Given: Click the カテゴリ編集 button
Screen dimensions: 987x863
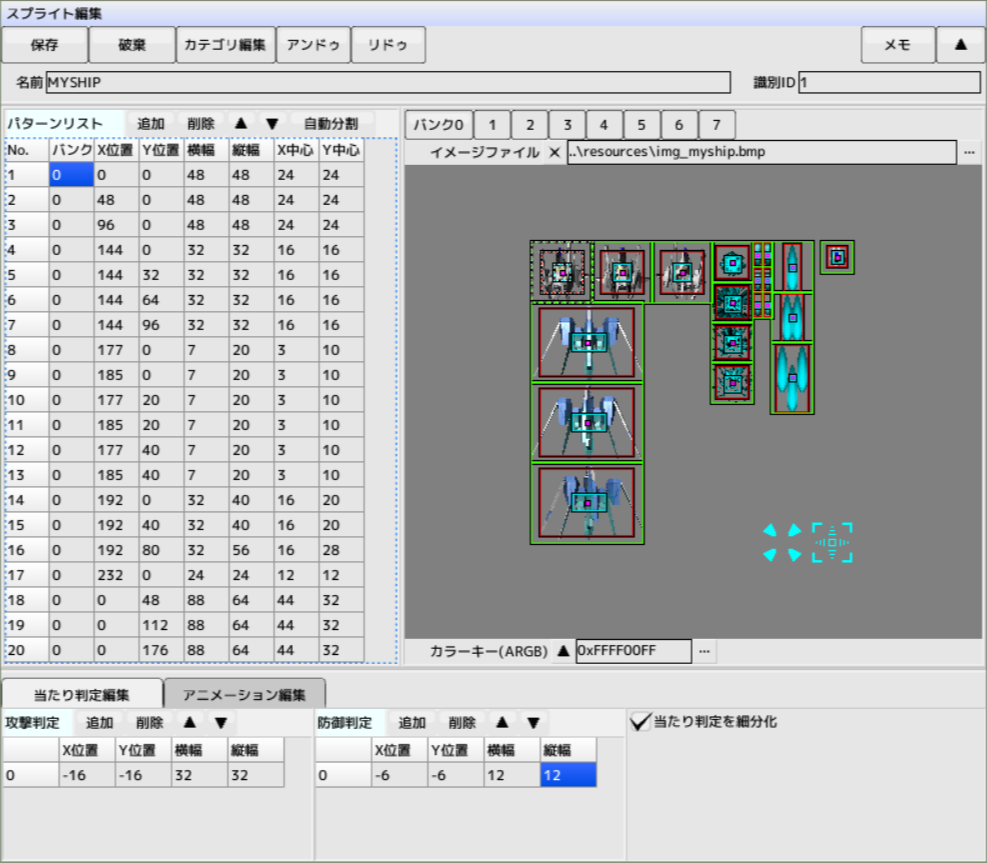Looking at the screenshot, I should (224, 45).
